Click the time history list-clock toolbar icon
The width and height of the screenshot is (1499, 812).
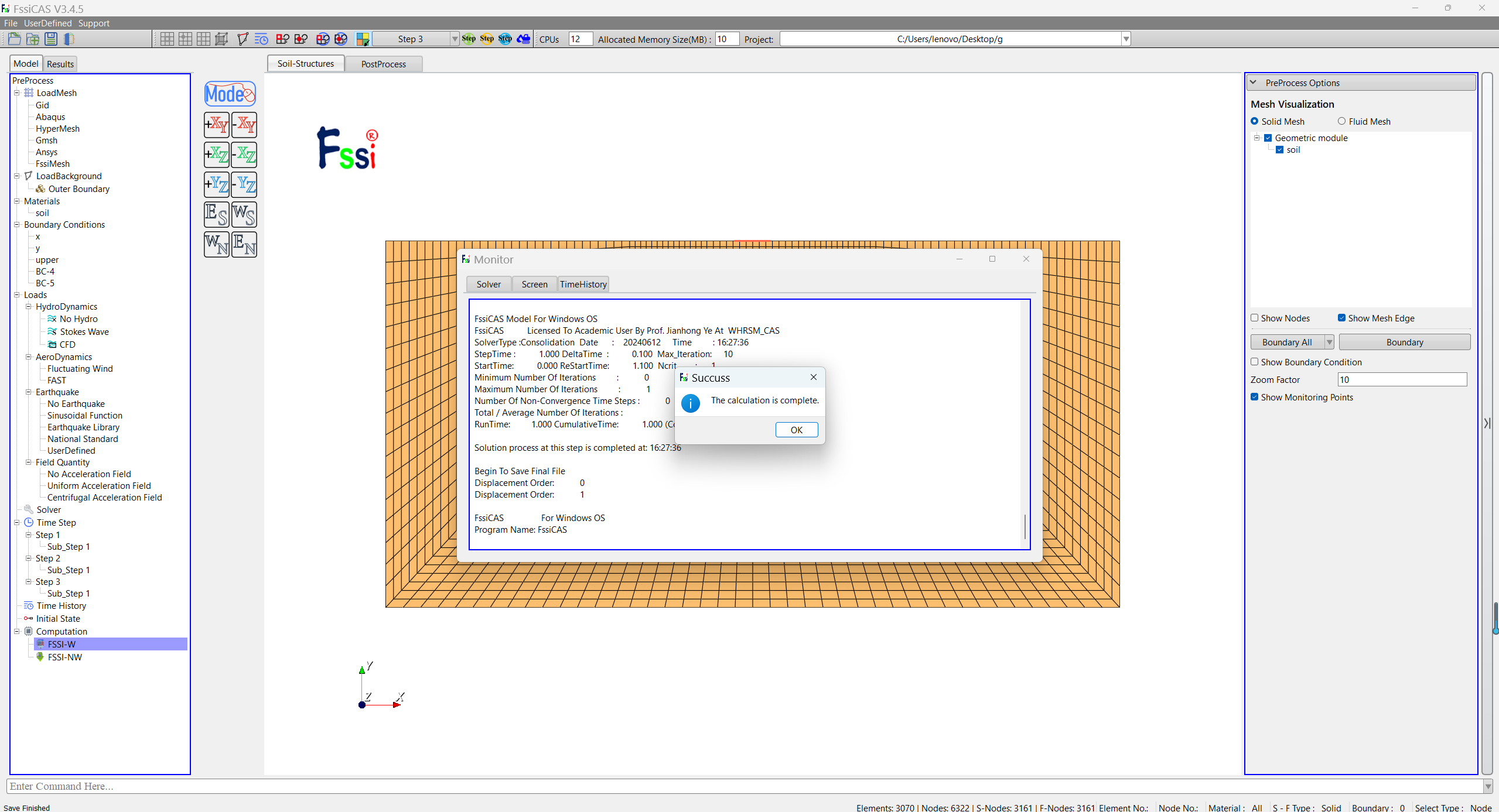point(261,39)
